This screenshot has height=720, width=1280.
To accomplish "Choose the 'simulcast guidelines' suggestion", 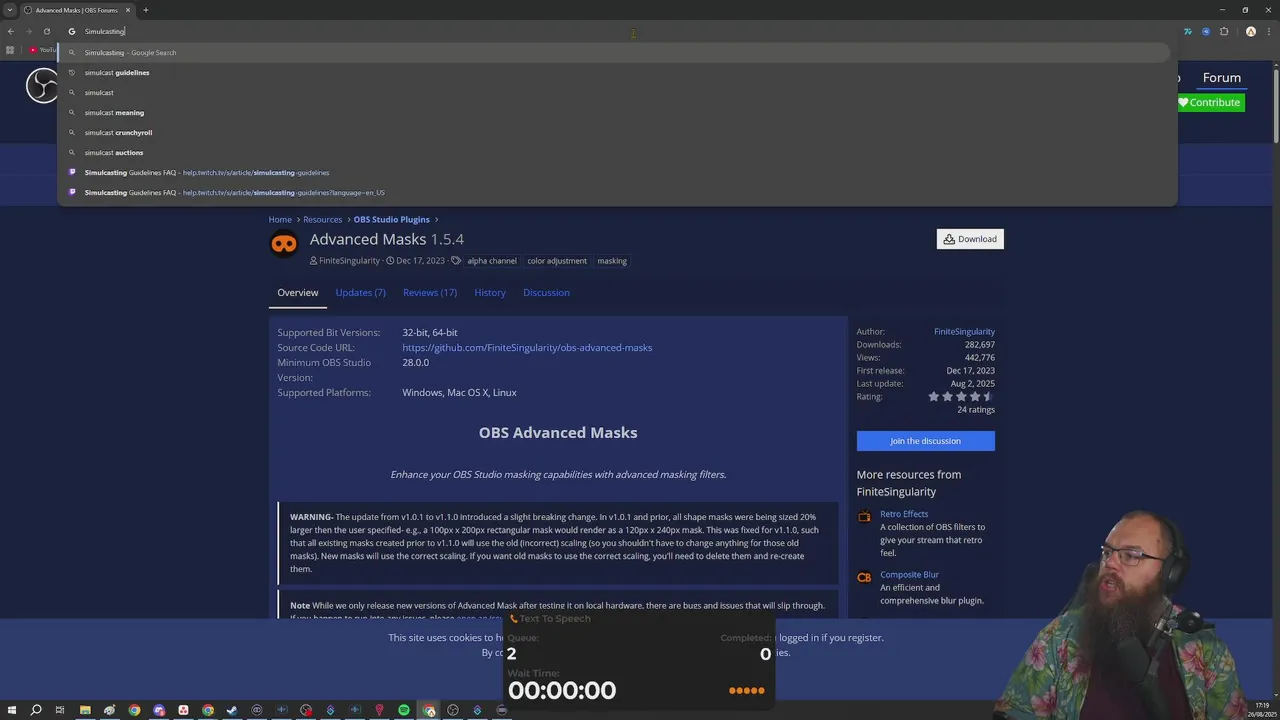I will tap(616, 72).
